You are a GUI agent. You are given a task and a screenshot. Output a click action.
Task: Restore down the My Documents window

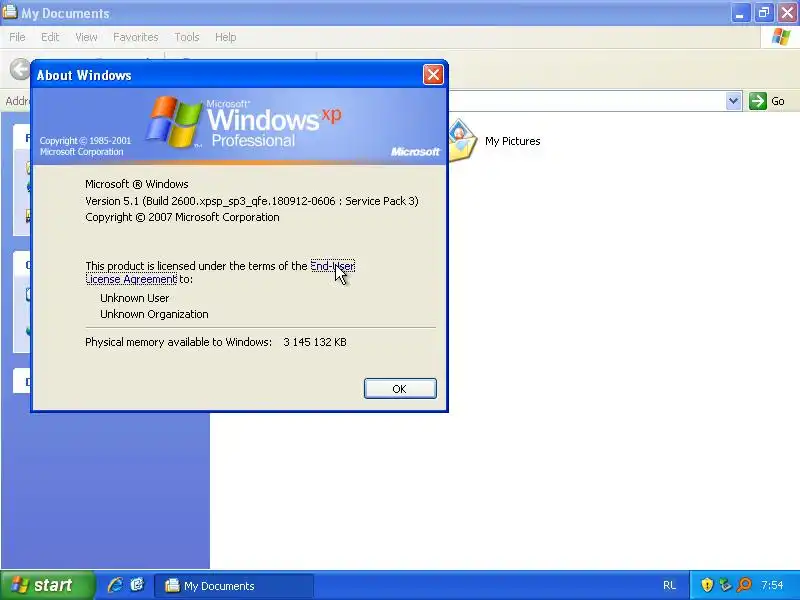point(764,13)
